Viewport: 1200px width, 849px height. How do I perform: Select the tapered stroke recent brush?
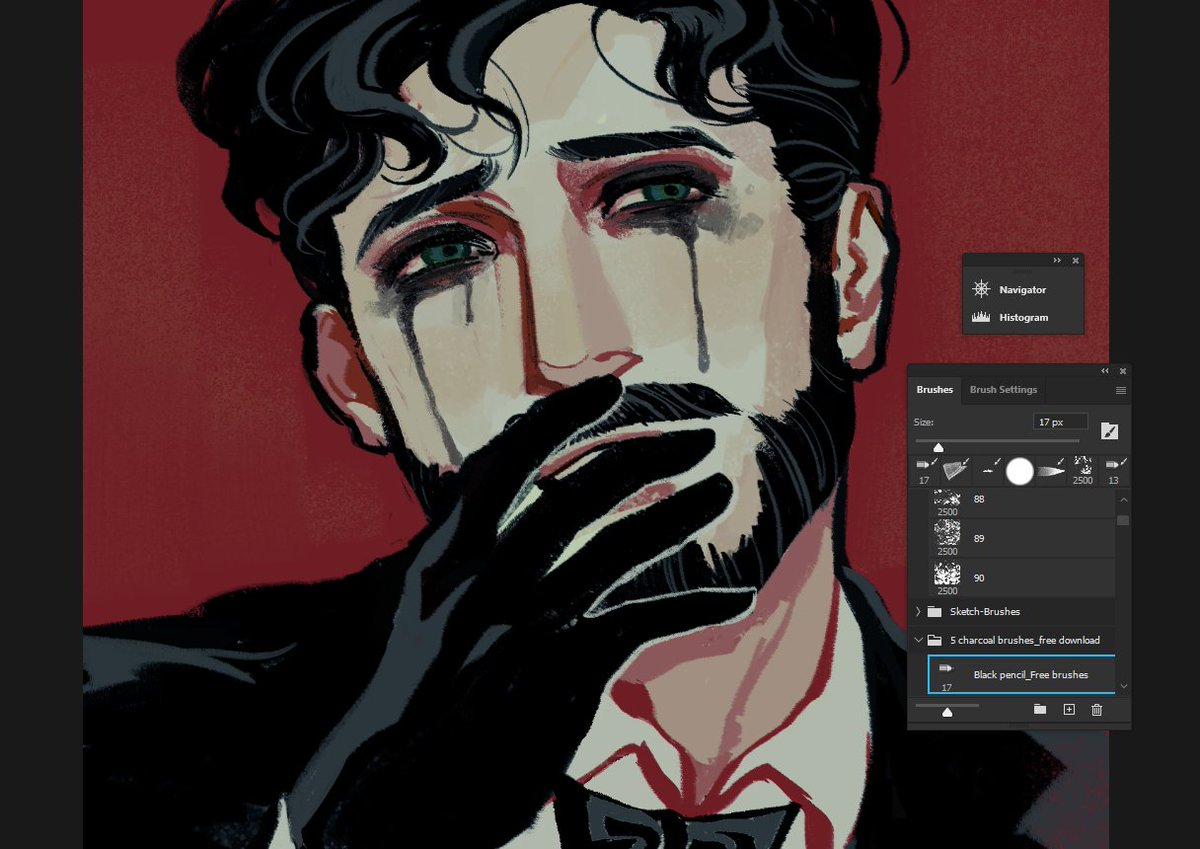[x=1050, y=470]
